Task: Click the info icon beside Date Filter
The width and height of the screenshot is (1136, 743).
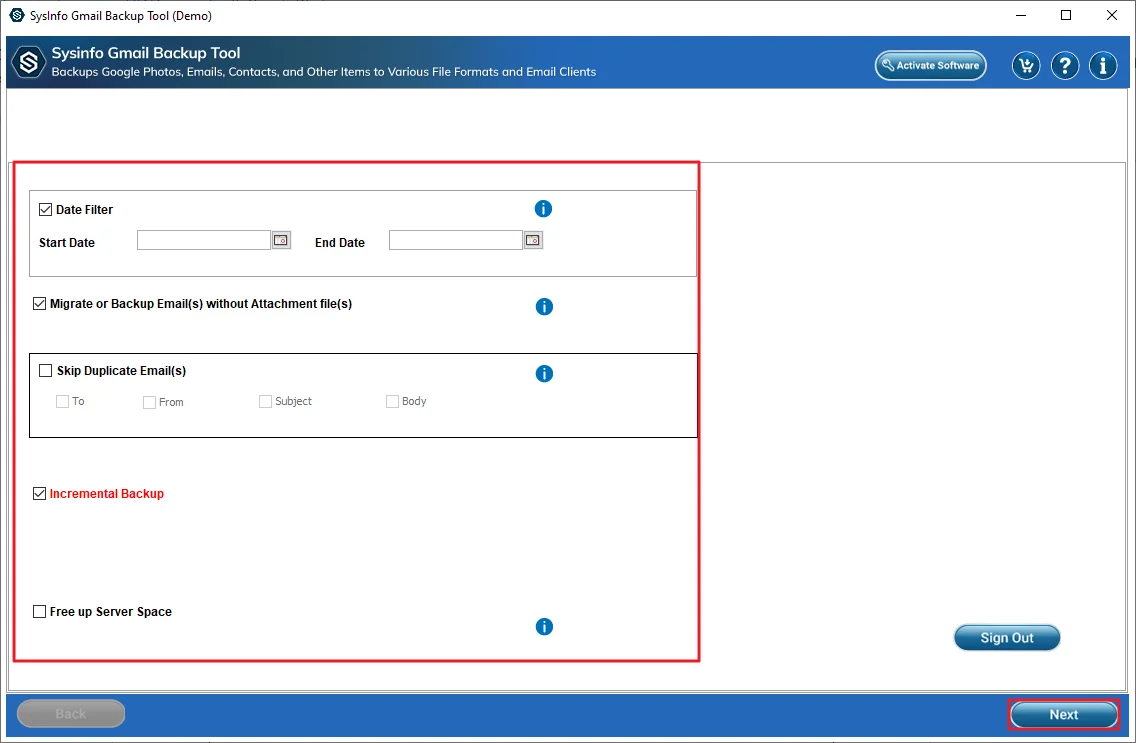Action: 543,208
